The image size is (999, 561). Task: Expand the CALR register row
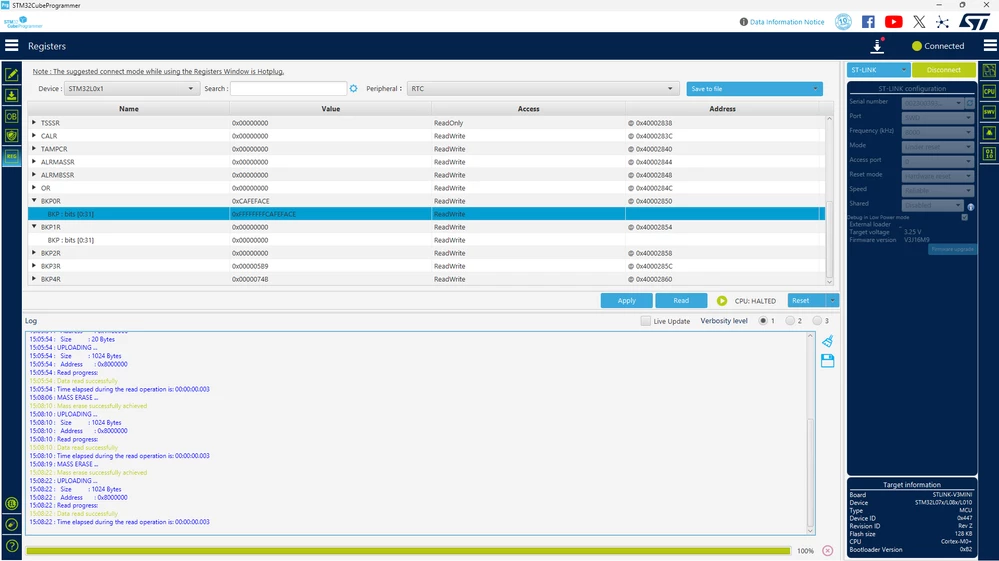pyautogui.click(x=34, y=136)
